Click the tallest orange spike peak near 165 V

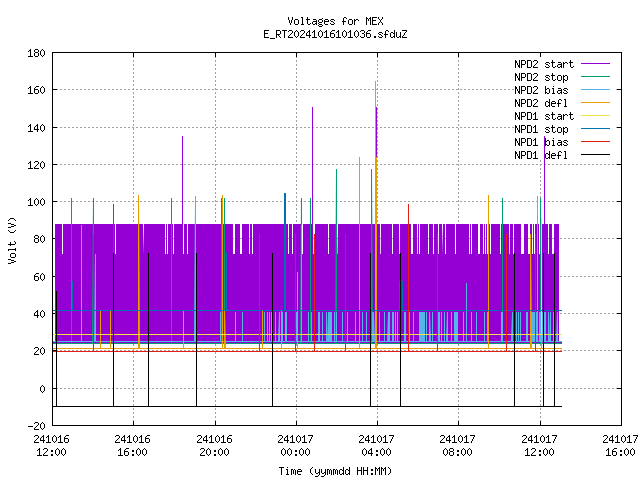tap(376, 82)
